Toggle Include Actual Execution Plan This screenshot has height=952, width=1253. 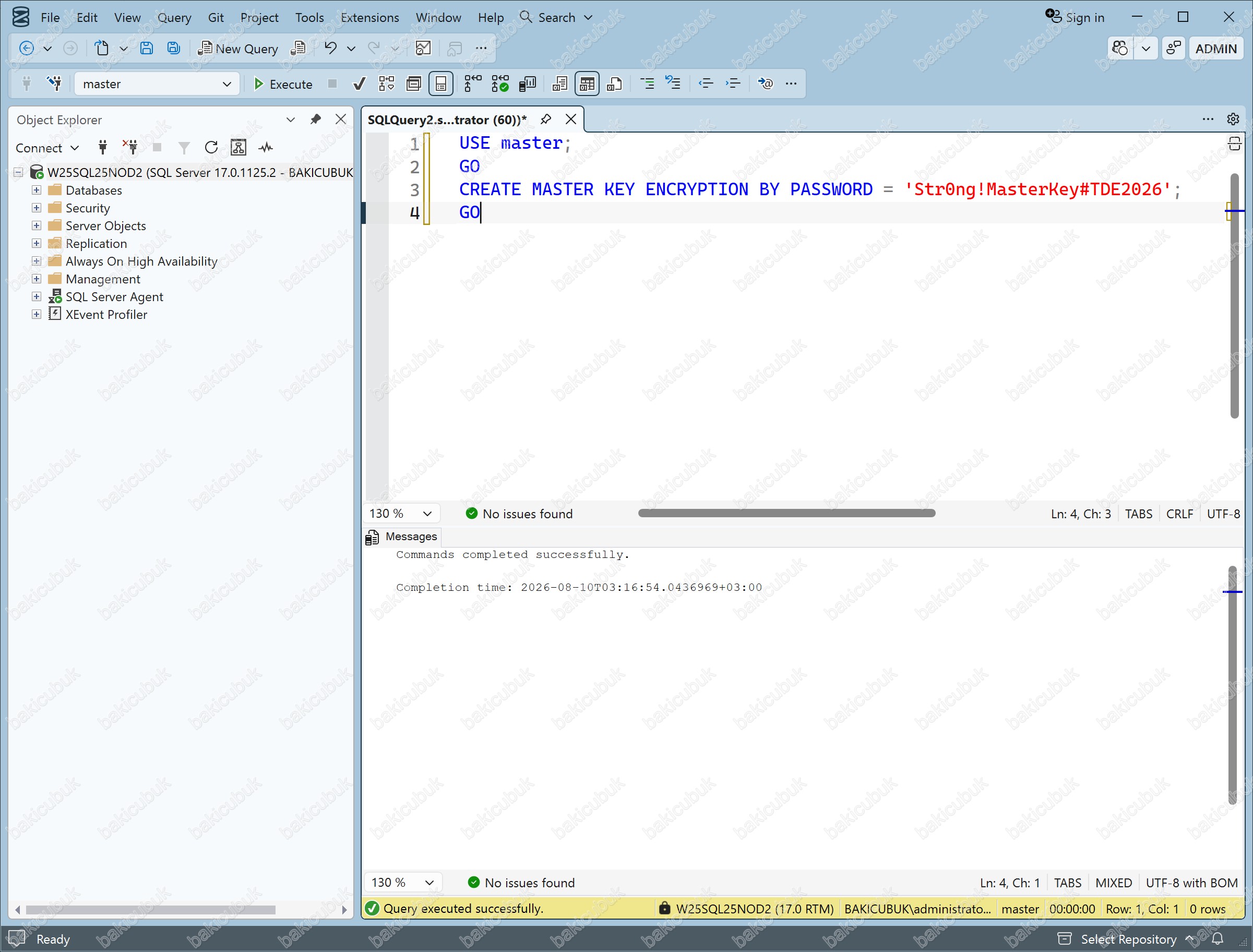[473, 84]
